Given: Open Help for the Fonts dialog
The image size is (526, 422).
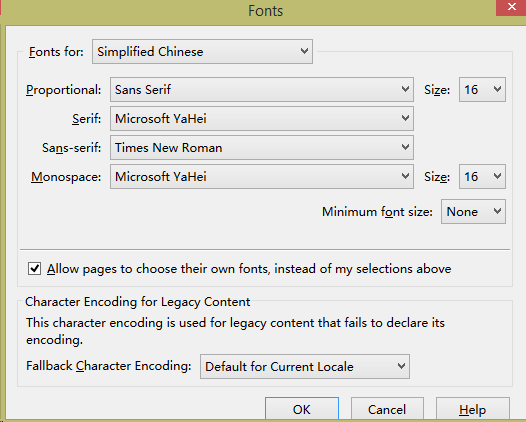Looking at the screenshot, I should (473, 409).
